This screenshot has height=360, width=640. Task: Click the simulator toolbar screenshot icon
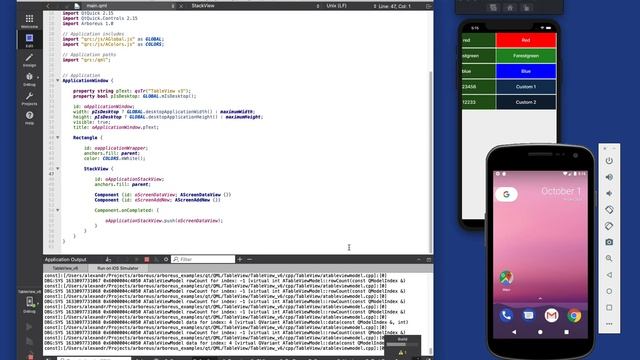click(x=493, y=8)
